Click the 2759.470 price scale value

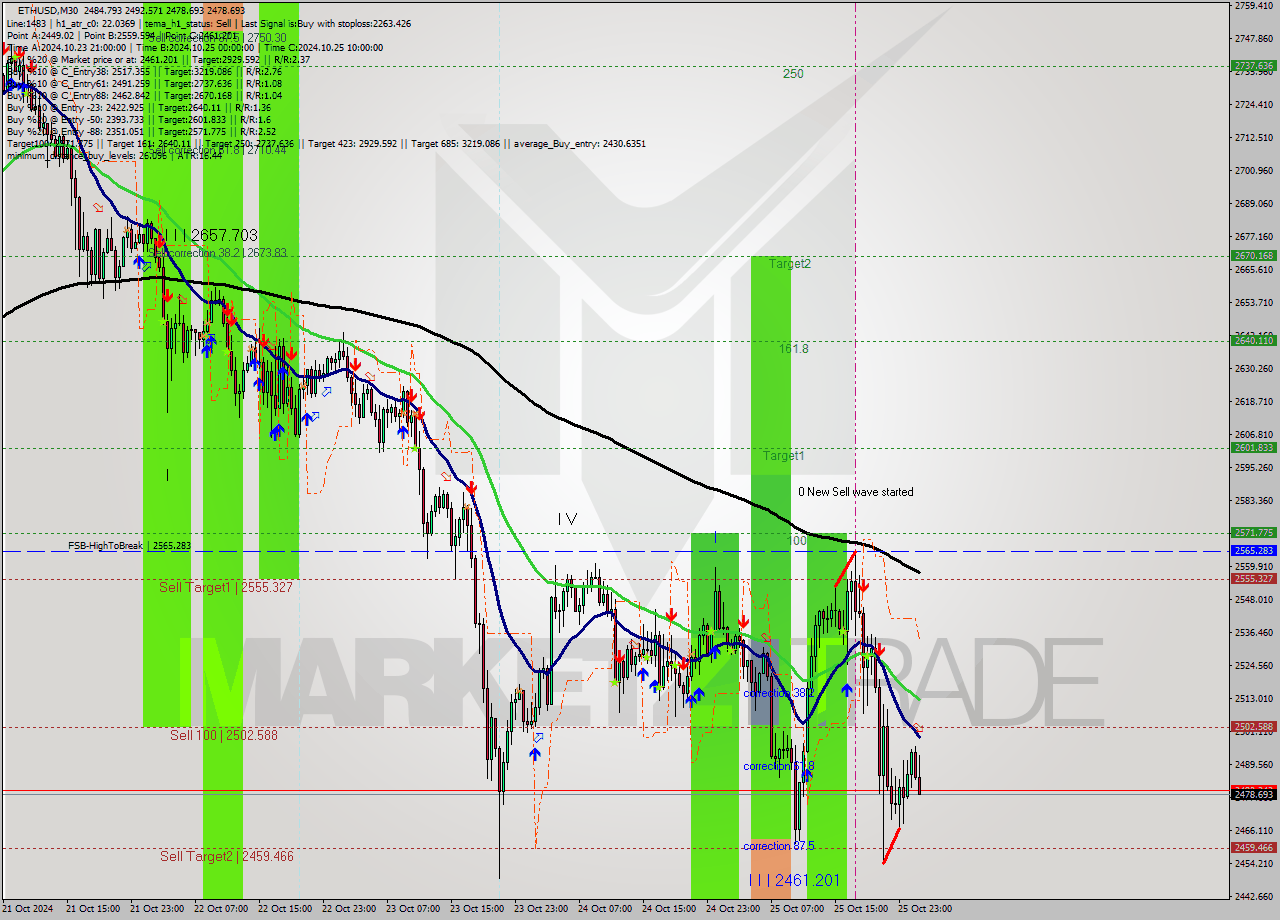point(1254,6)
